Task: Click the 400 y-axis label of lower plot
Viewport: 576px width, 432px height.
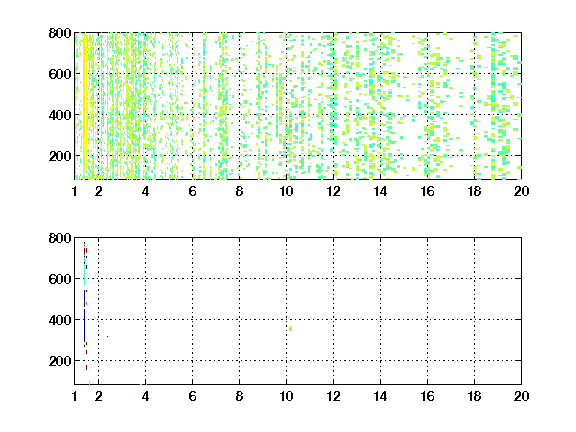Action: pos(60,320)
